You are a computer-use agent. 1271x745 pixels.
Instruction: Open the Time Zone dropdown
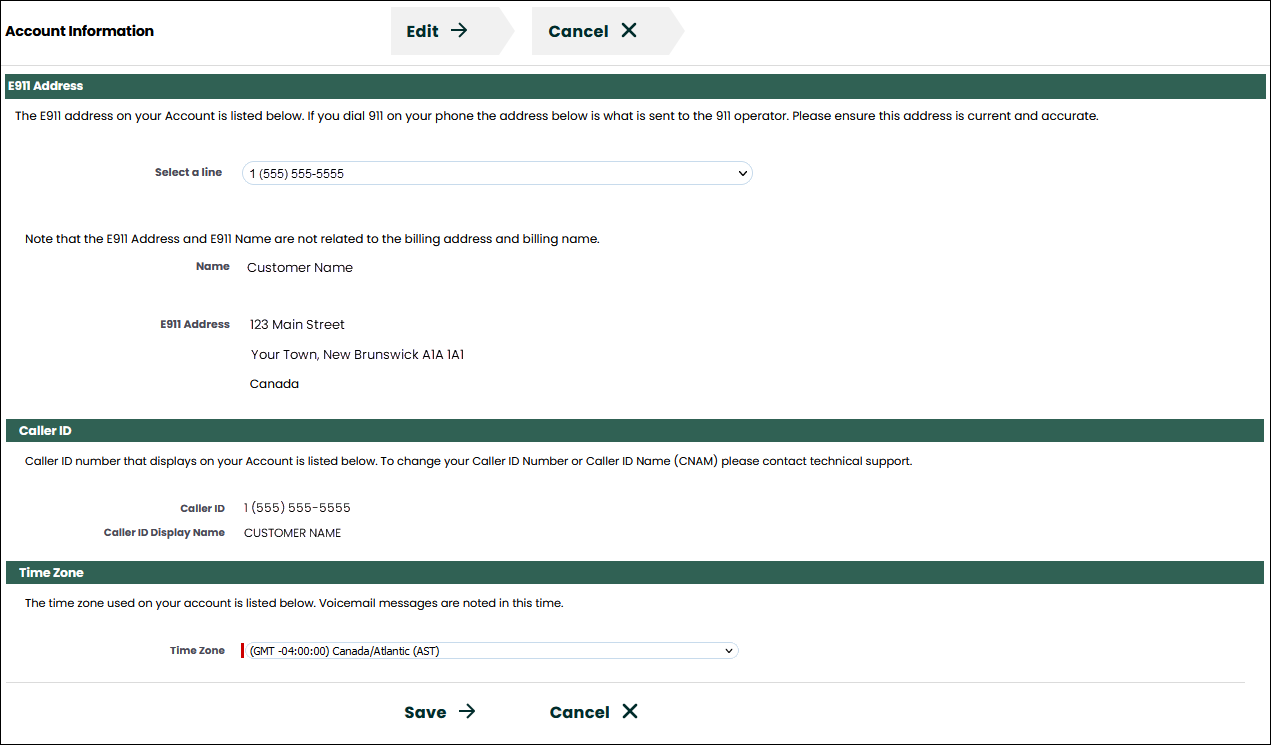[x=490, y=650]
